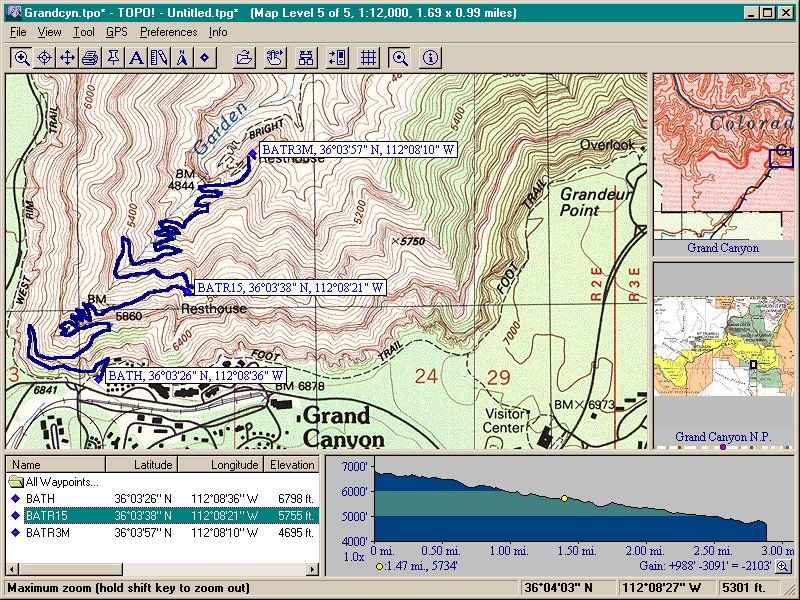Image resolution: width=800 pixels, height=600 pixels.
Task: Click the Grand Canyon N.P. regional map thumbnail
Action: coord(723,346)
